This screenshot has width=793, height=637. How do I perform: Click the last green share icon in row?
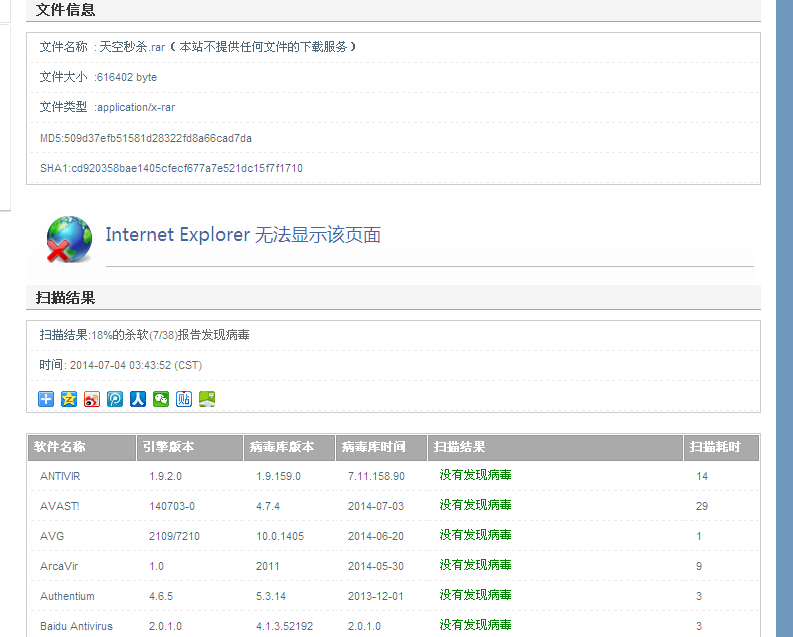207,399
